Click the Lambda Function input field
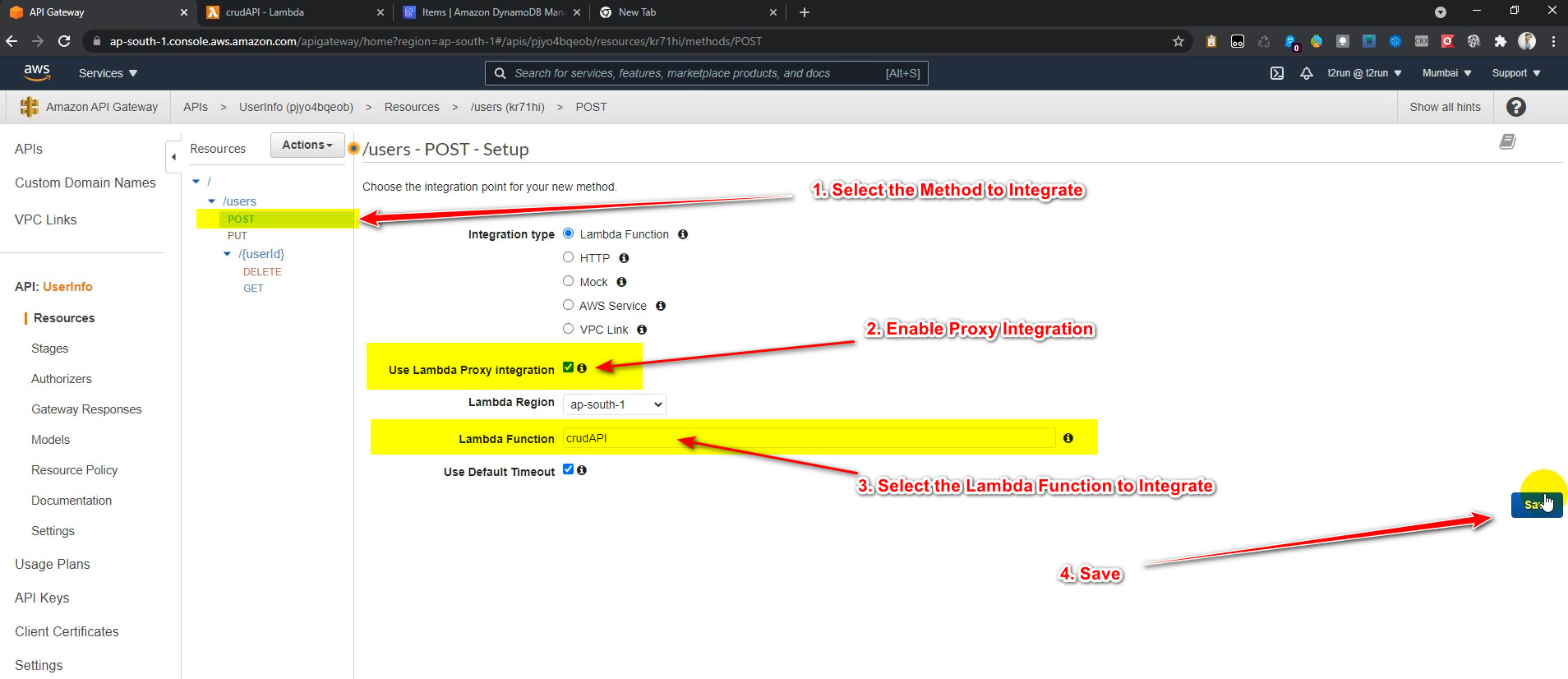This screenshot has width=1568, height=679. coord(809,438)
